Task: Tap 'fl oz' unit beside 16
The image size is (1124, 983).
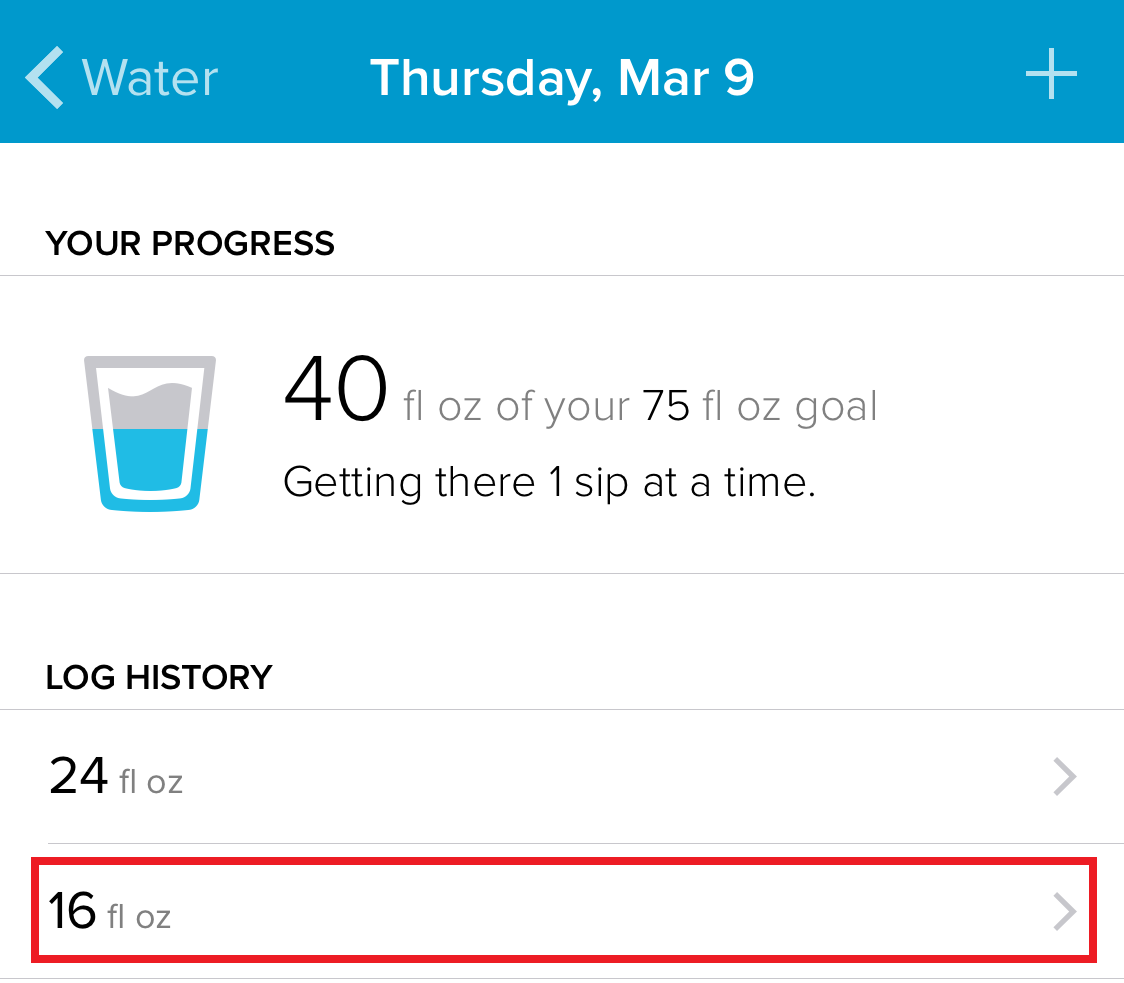Action: pos(139,917)
